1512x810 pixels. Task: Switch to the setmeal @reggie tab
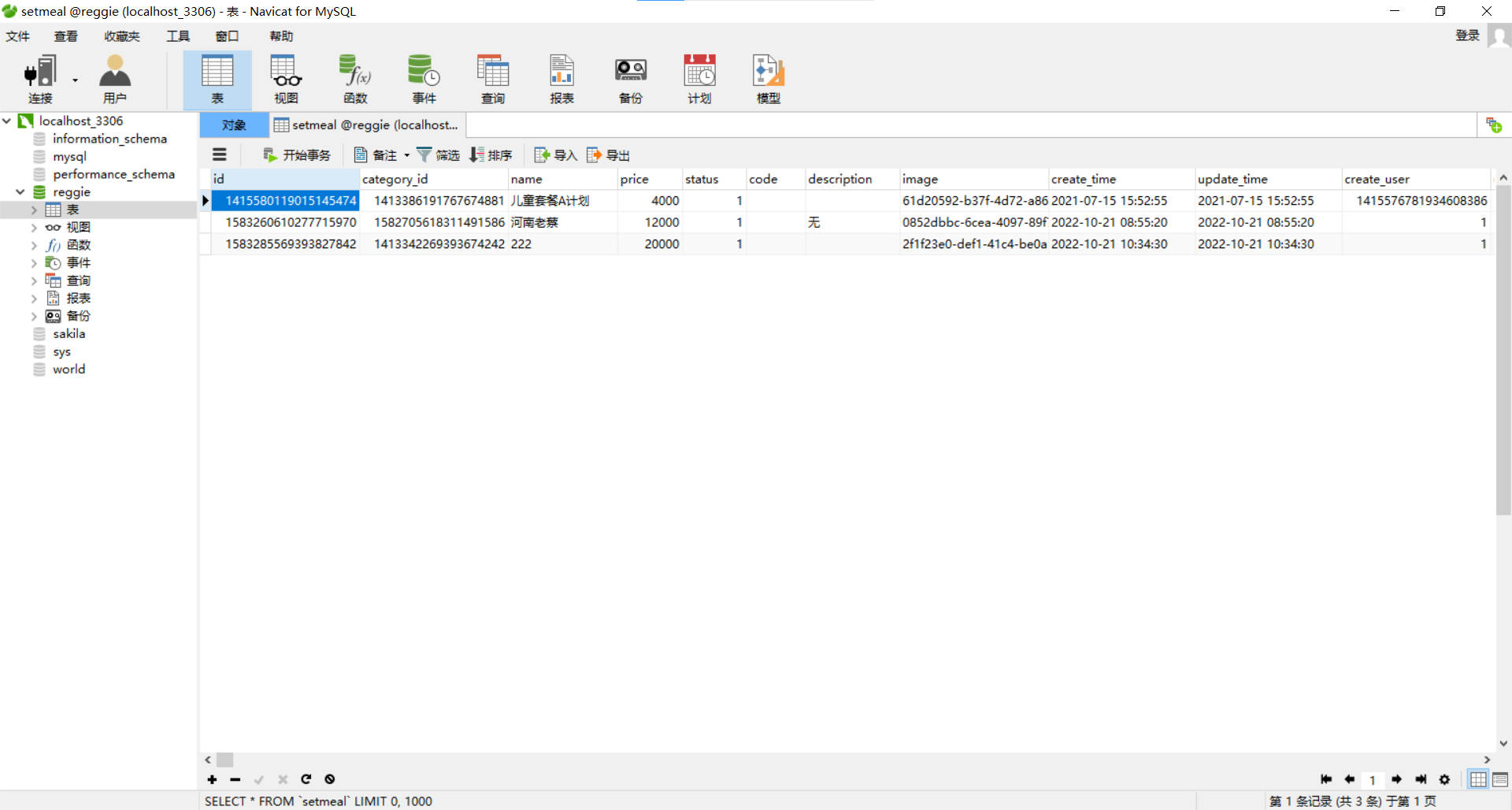coord(367,125)
